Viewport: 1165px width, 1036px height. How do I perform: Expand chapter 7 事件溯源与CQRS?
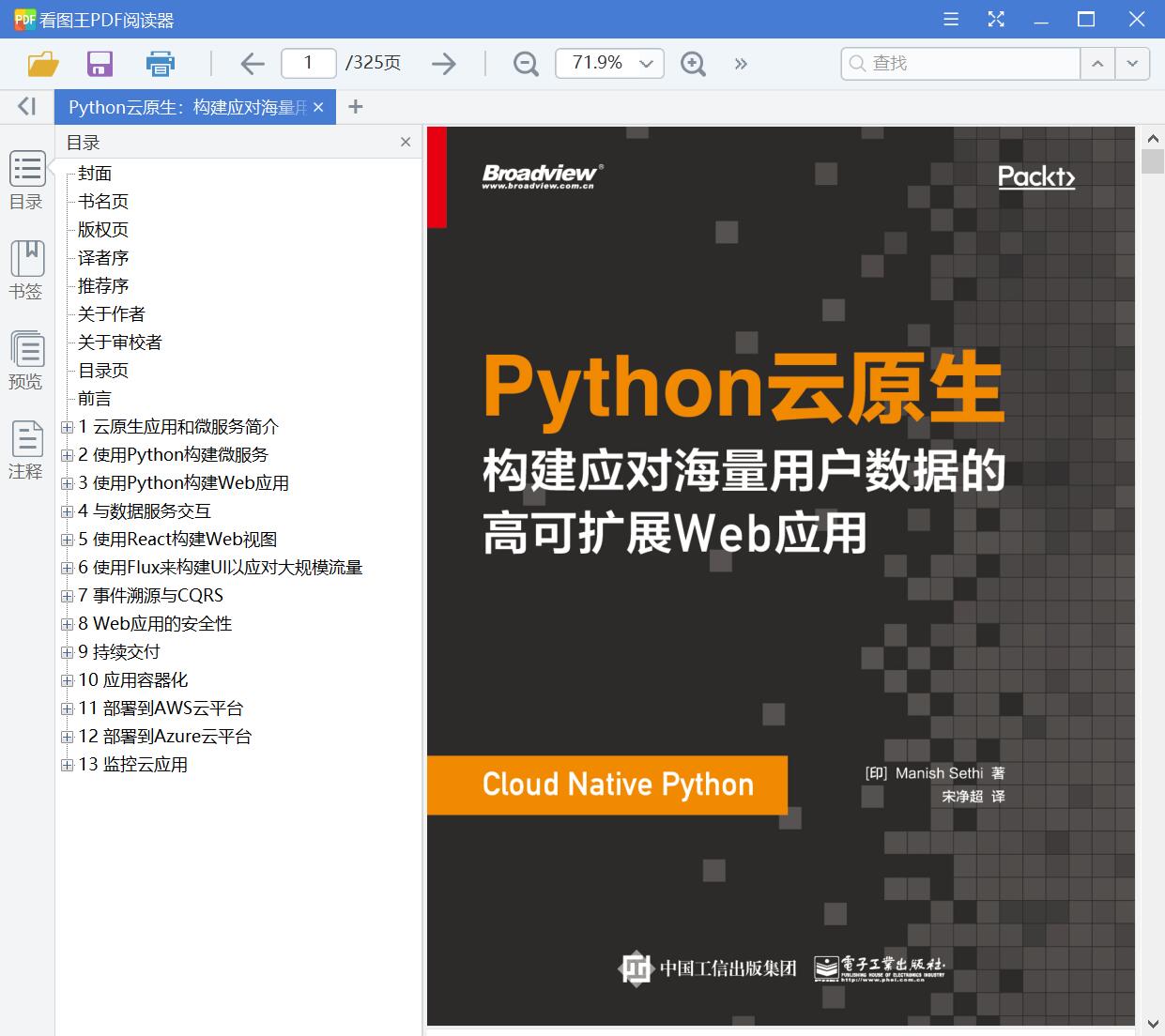click(67, 596)
